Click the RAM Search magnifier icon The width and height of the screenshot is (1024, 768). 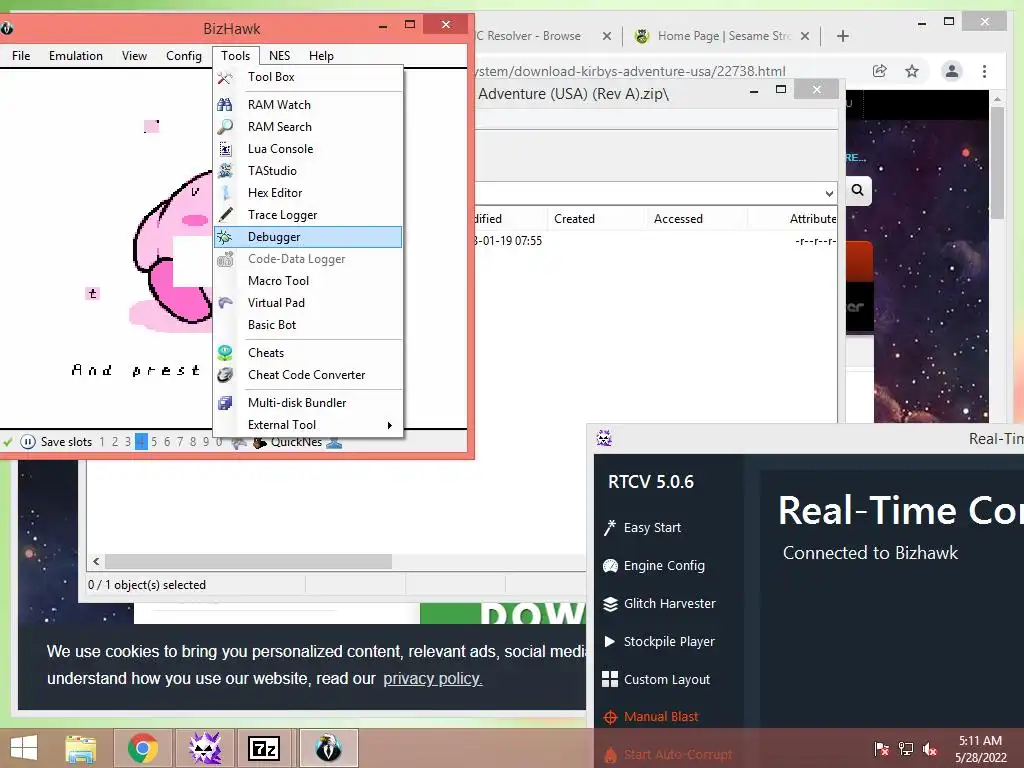coord(225,127)
